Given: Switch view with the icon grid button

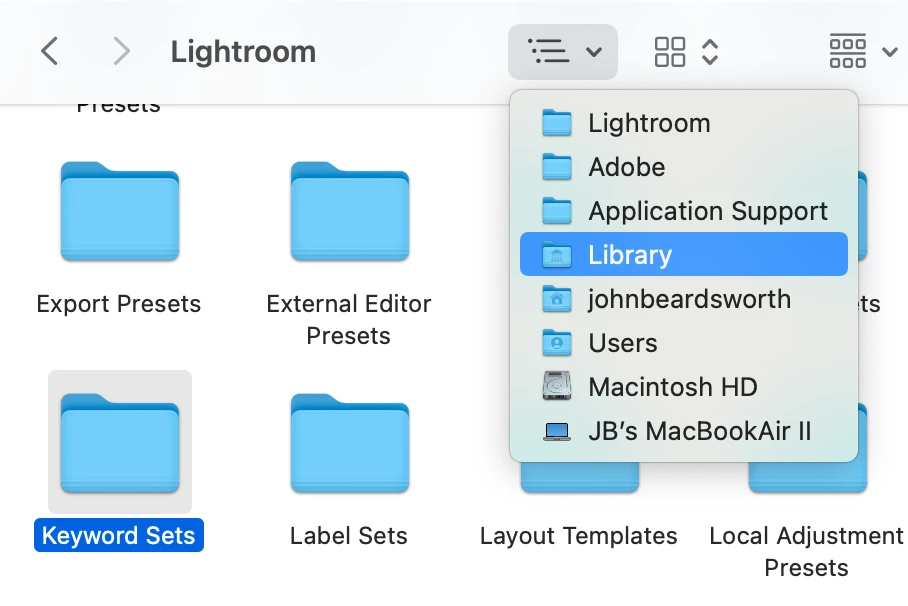Looking at the screenshot, I should click(x=669, y=52).
